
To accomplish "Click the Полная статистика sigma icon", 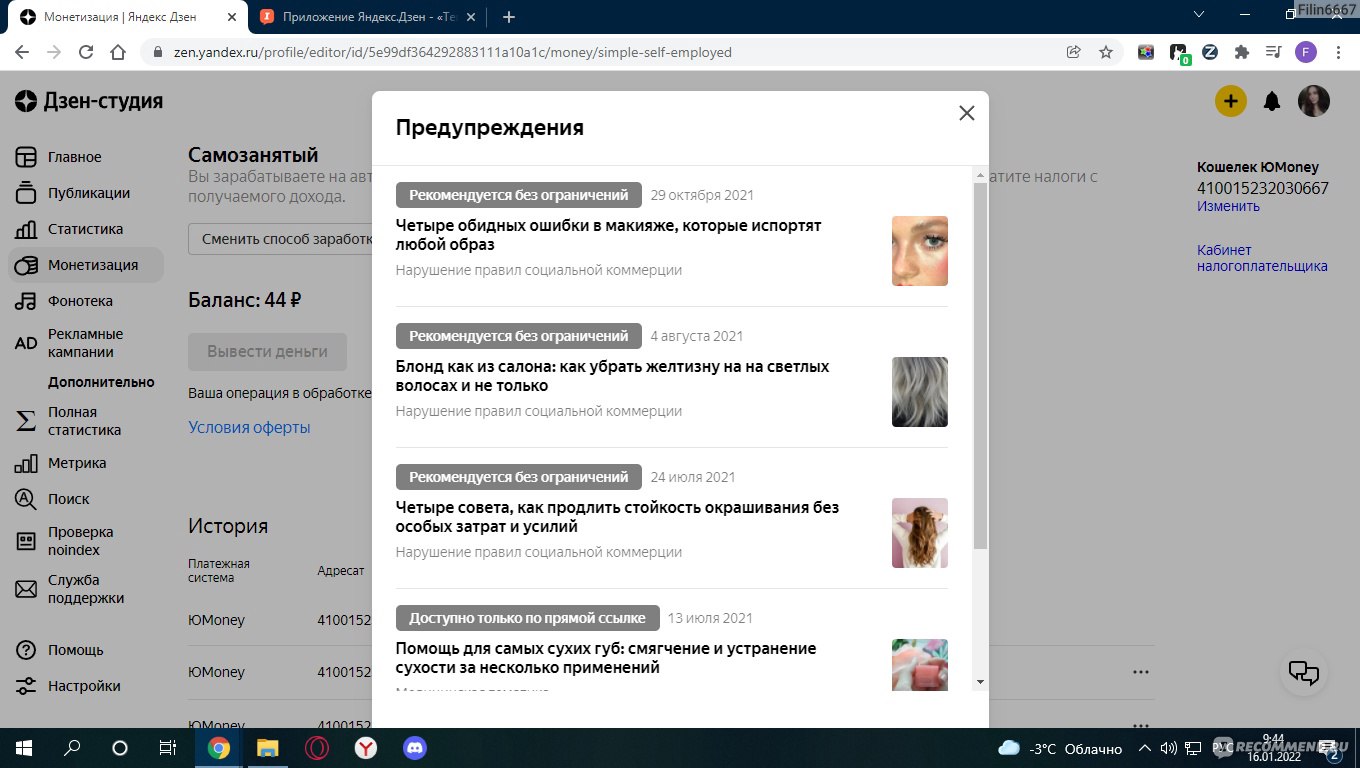I will (26, 421).
